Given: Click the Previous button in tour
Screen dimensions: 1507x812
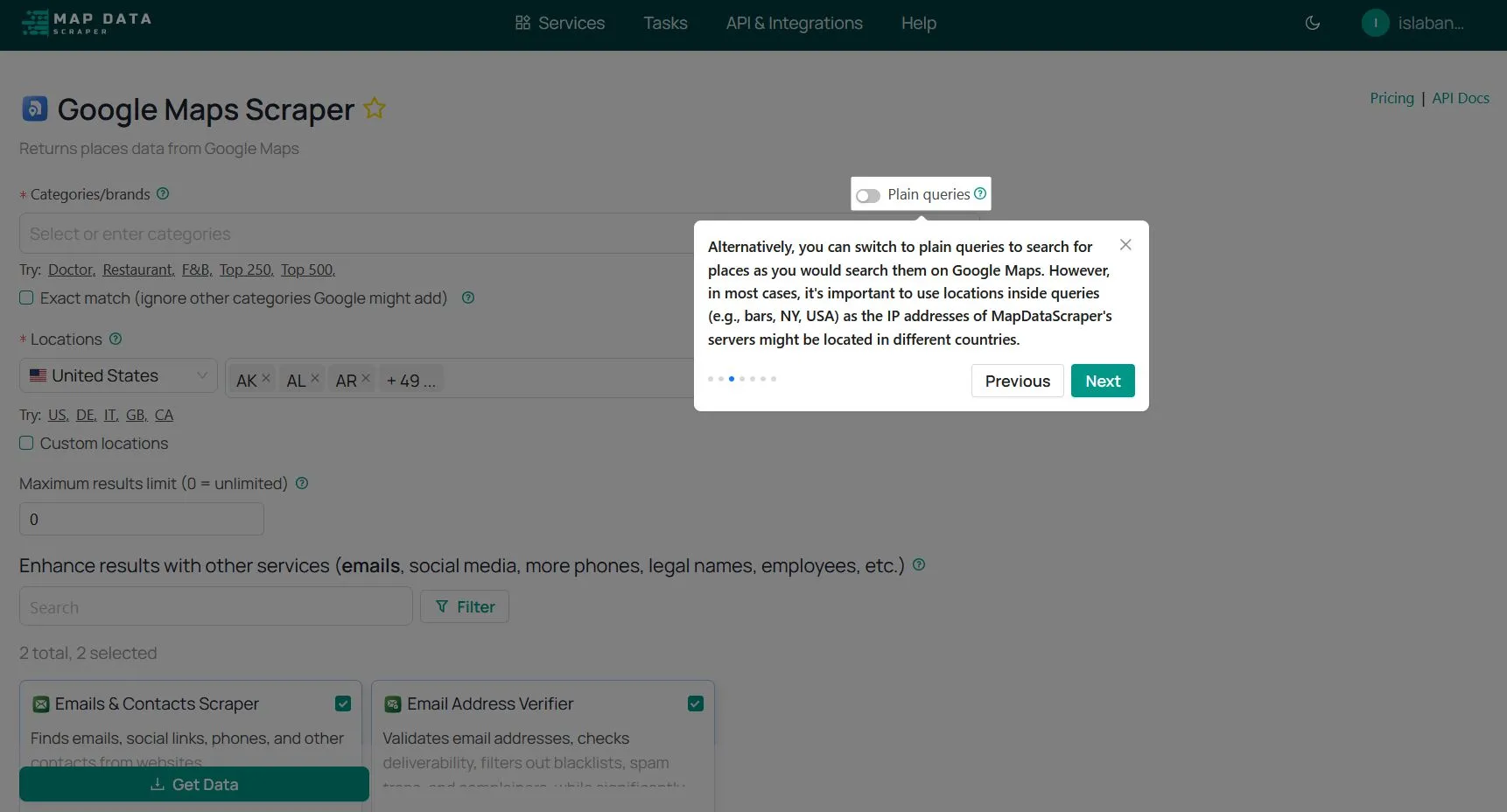Looking at the screenshot, I should 1018,381.
